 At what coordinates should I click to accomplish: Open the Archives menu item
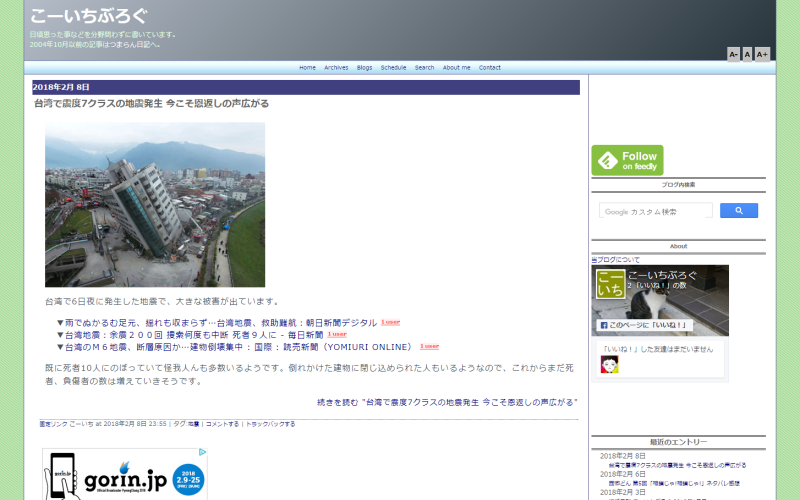pos(336,67)
